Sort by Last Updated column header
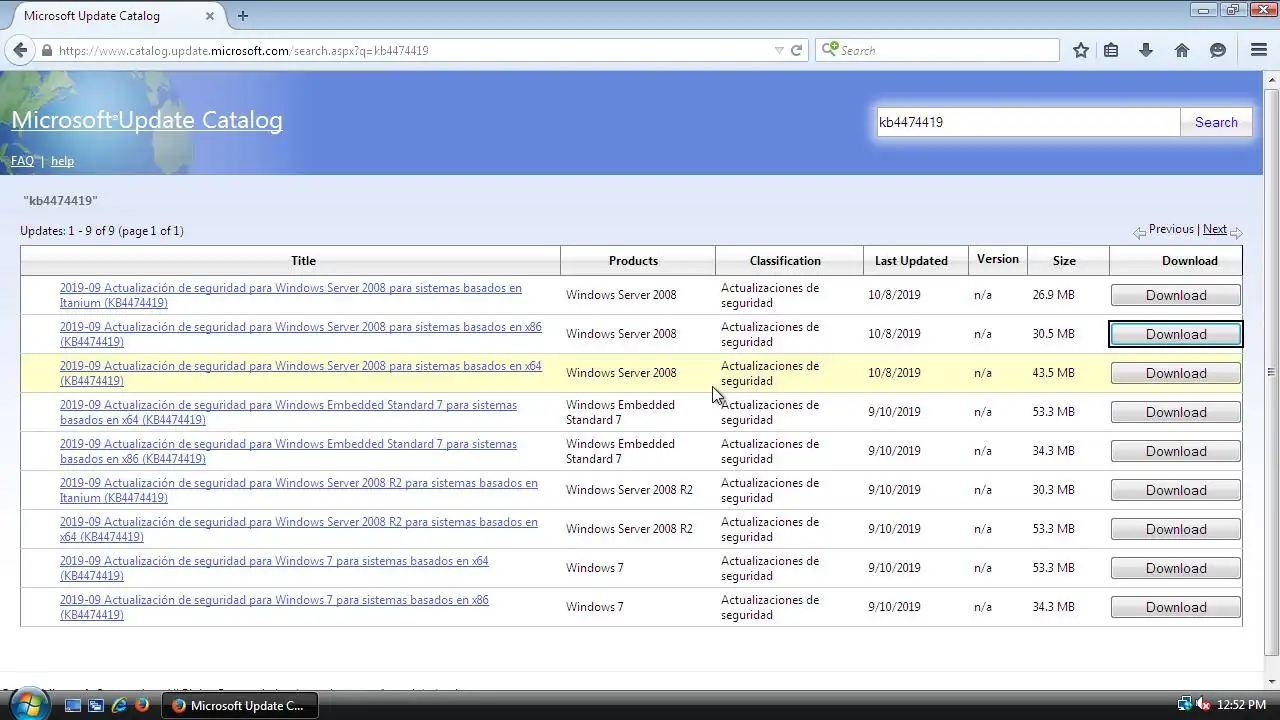This screenshot has width=1280, height=720. tap(911, 261)
